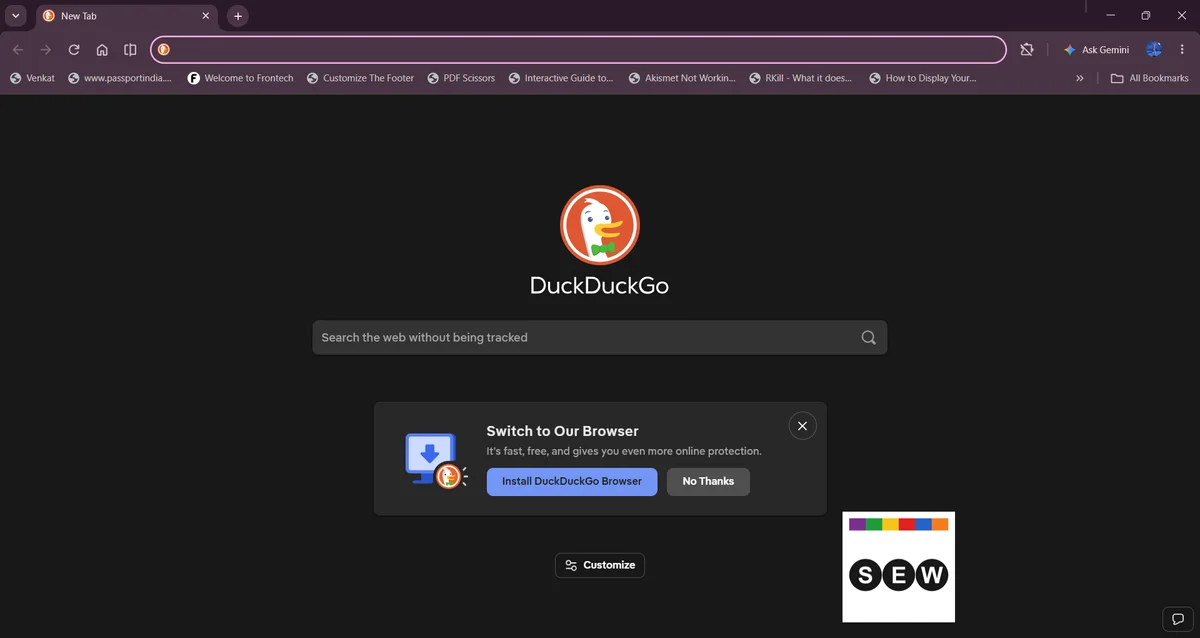Open the Customize button
The height and width of the screenshot is (638, 1200).
tap(600, 565)
